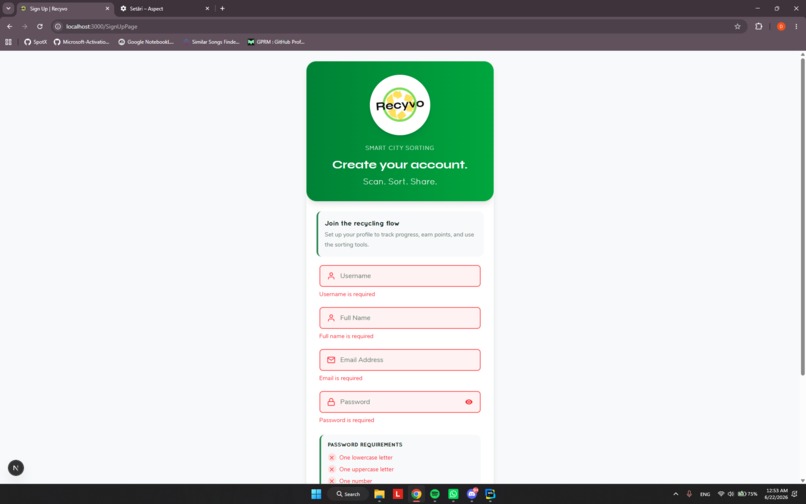Image resolution: width=806 pixels, height=504 pixels.
Task: Click the user icon in Username field
Action: coord(331,276)
